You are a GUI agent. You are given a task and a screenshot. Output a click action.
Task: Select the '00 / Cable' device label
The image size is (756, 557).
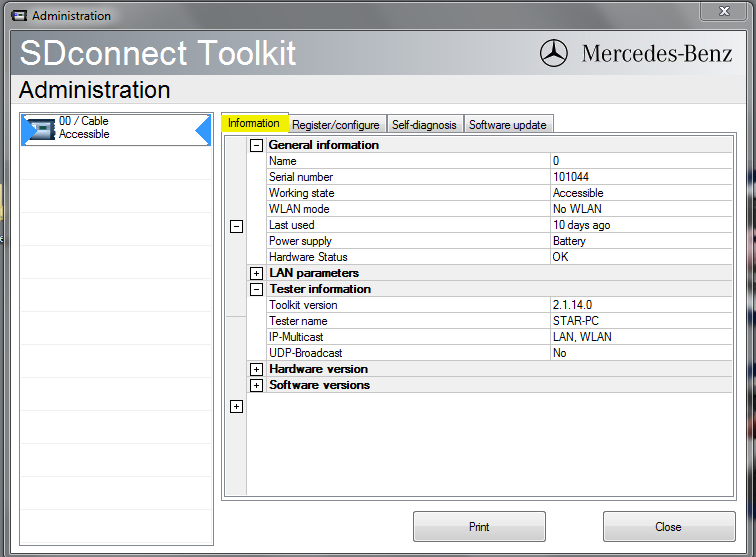(x=83, y=121)
